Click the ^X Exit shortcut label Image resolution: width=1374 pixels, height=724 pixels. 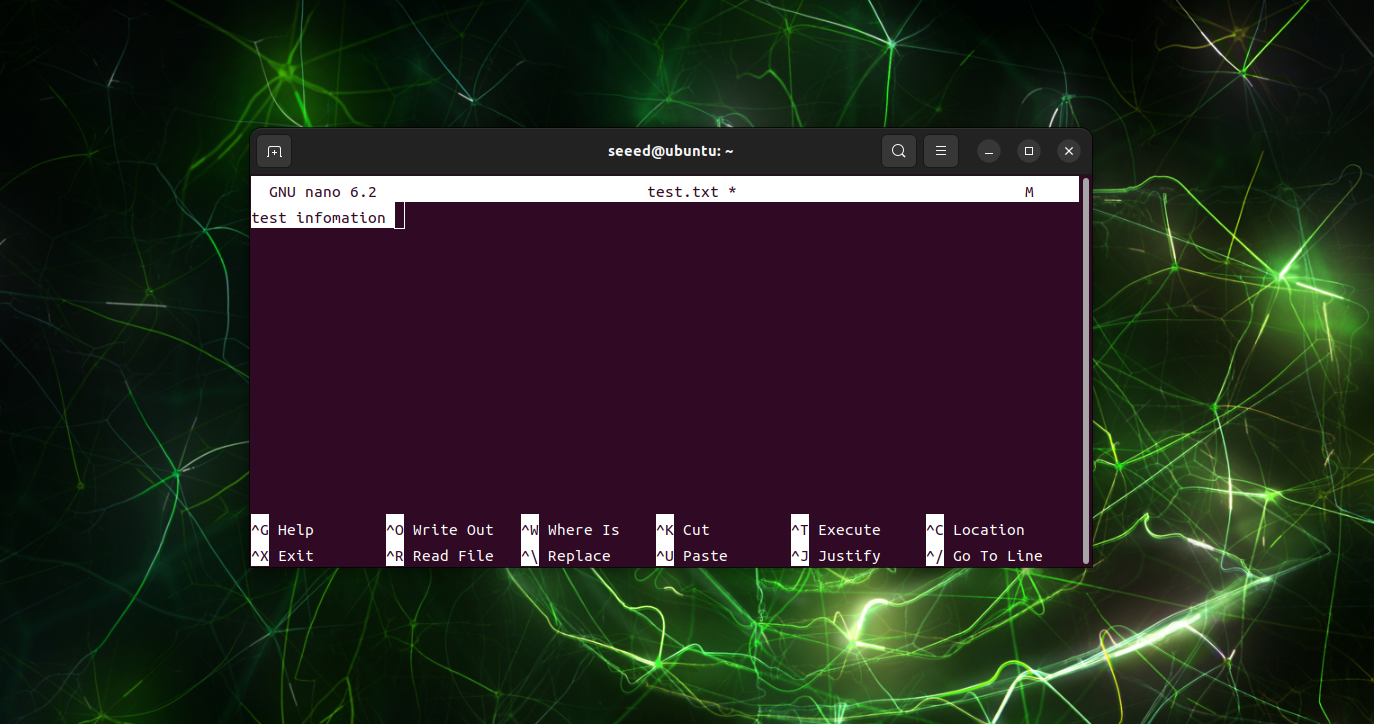(282, 556)
